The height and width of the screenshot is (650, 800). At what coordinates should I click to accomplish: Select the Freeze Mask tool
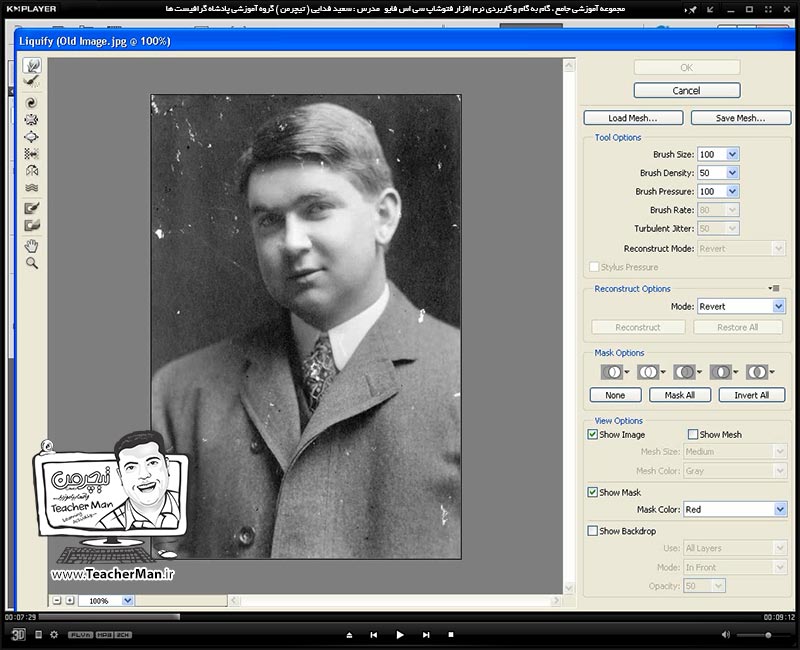tap(32, 208)
